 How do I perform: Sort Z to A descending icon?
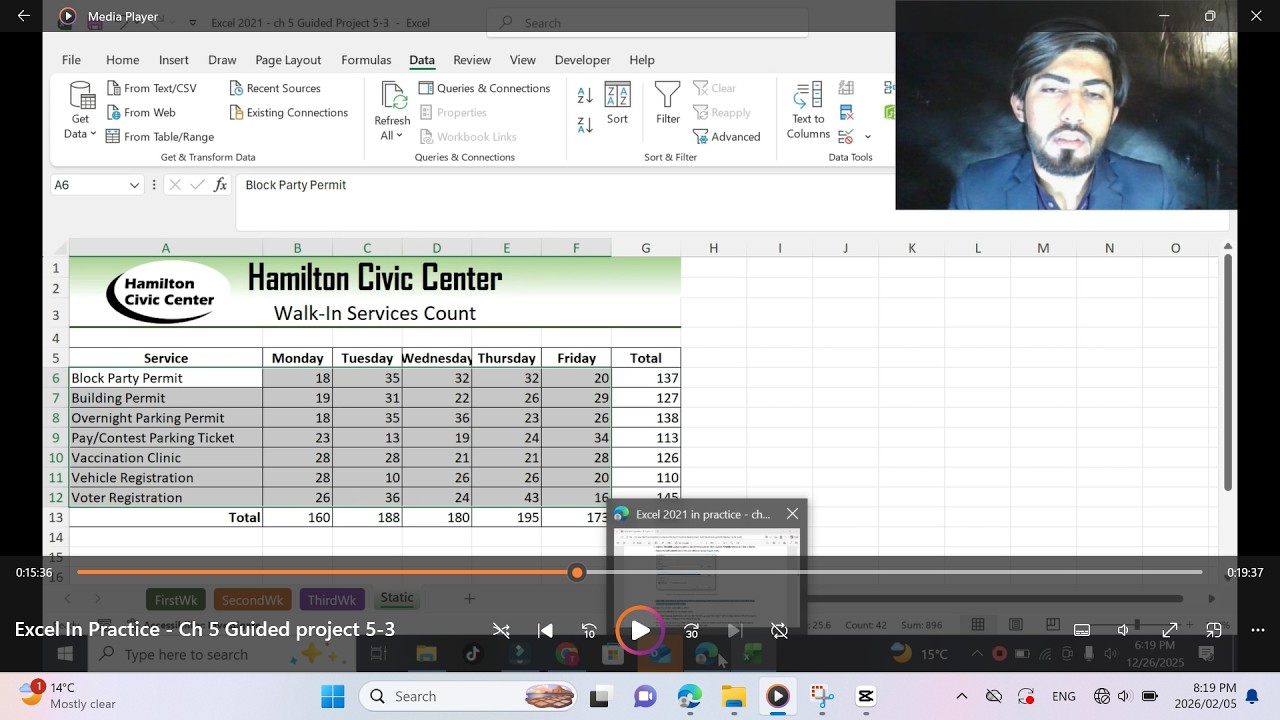tap(585, 125)
